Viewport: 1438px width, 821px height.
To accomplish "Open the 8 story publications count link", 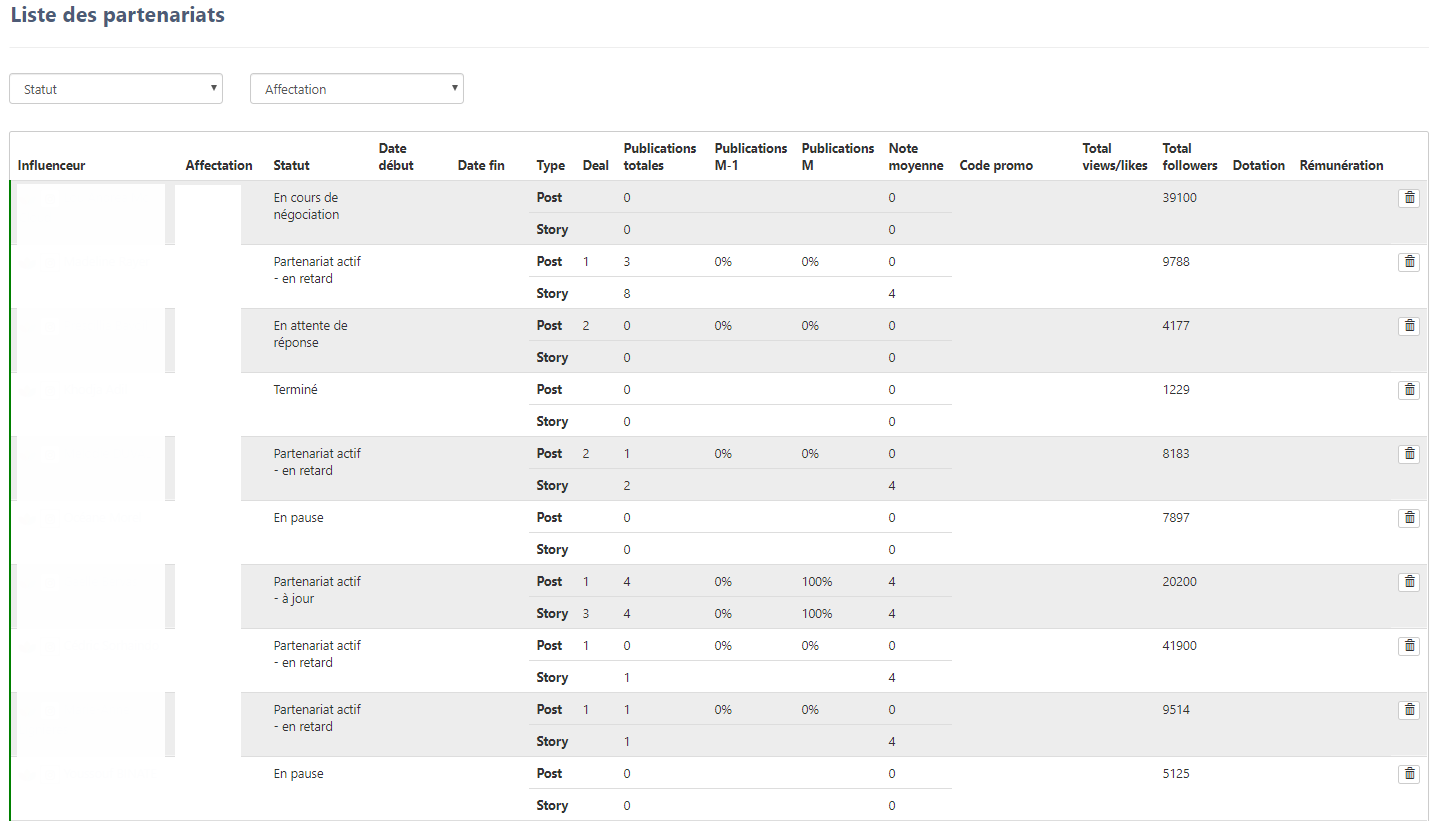I will coord(627,294).
